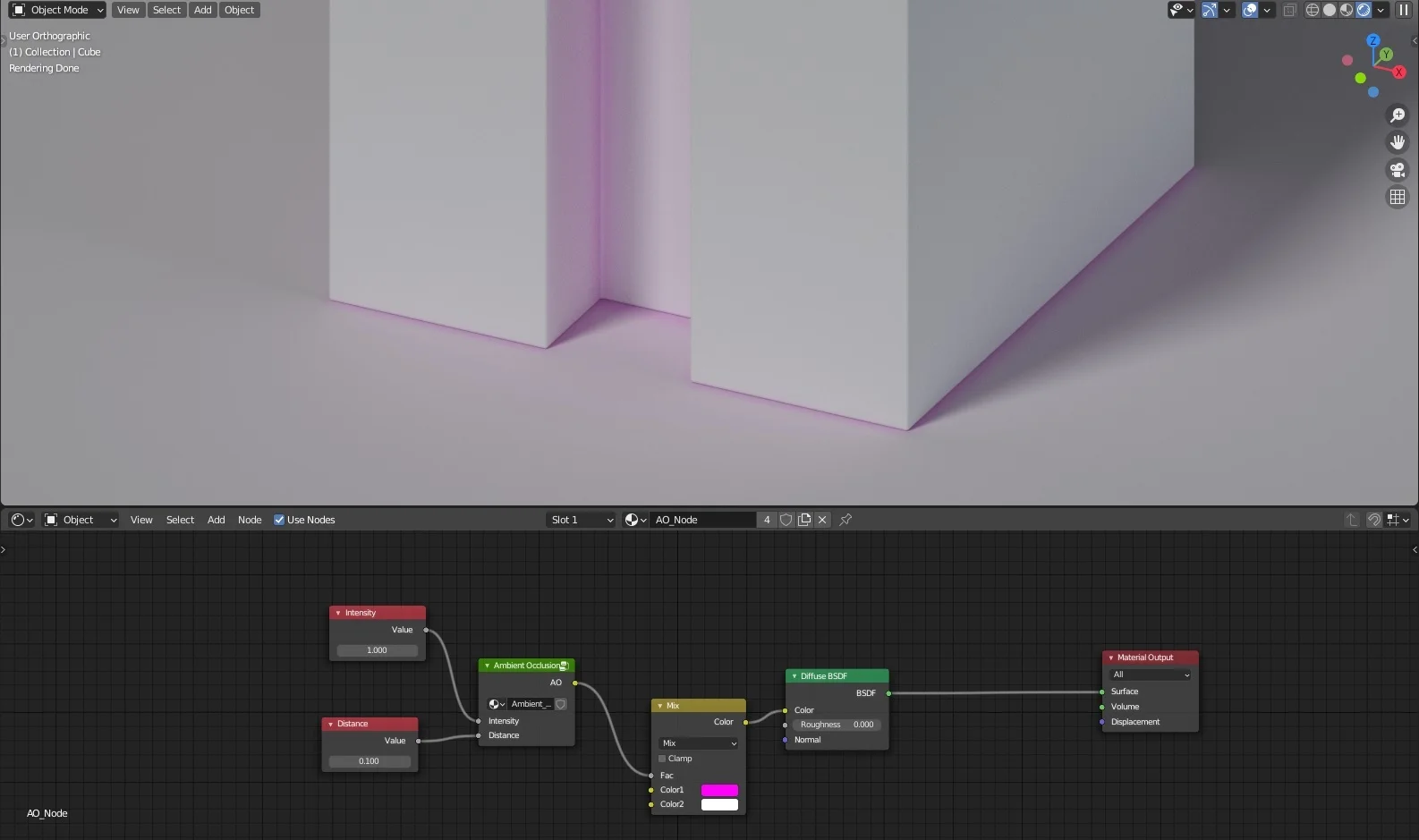The height and width of the screenshot is (840, 1419).
Task: Open node editor Add menu
Action: pyautogui.click(x=217, y=520)
